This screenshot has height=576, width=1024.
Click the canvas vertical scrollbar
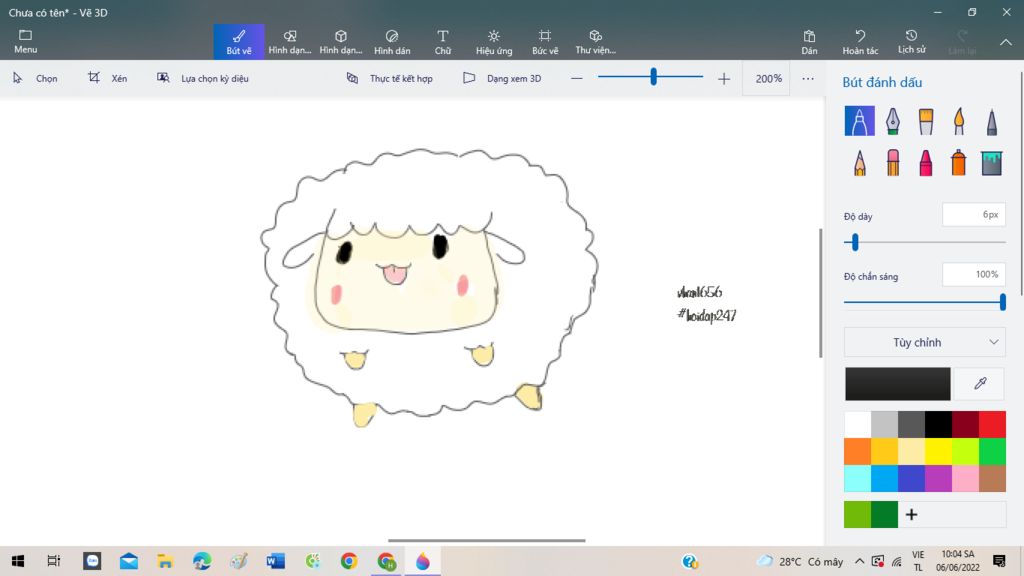pyautogui.click(x=821, y=293)
